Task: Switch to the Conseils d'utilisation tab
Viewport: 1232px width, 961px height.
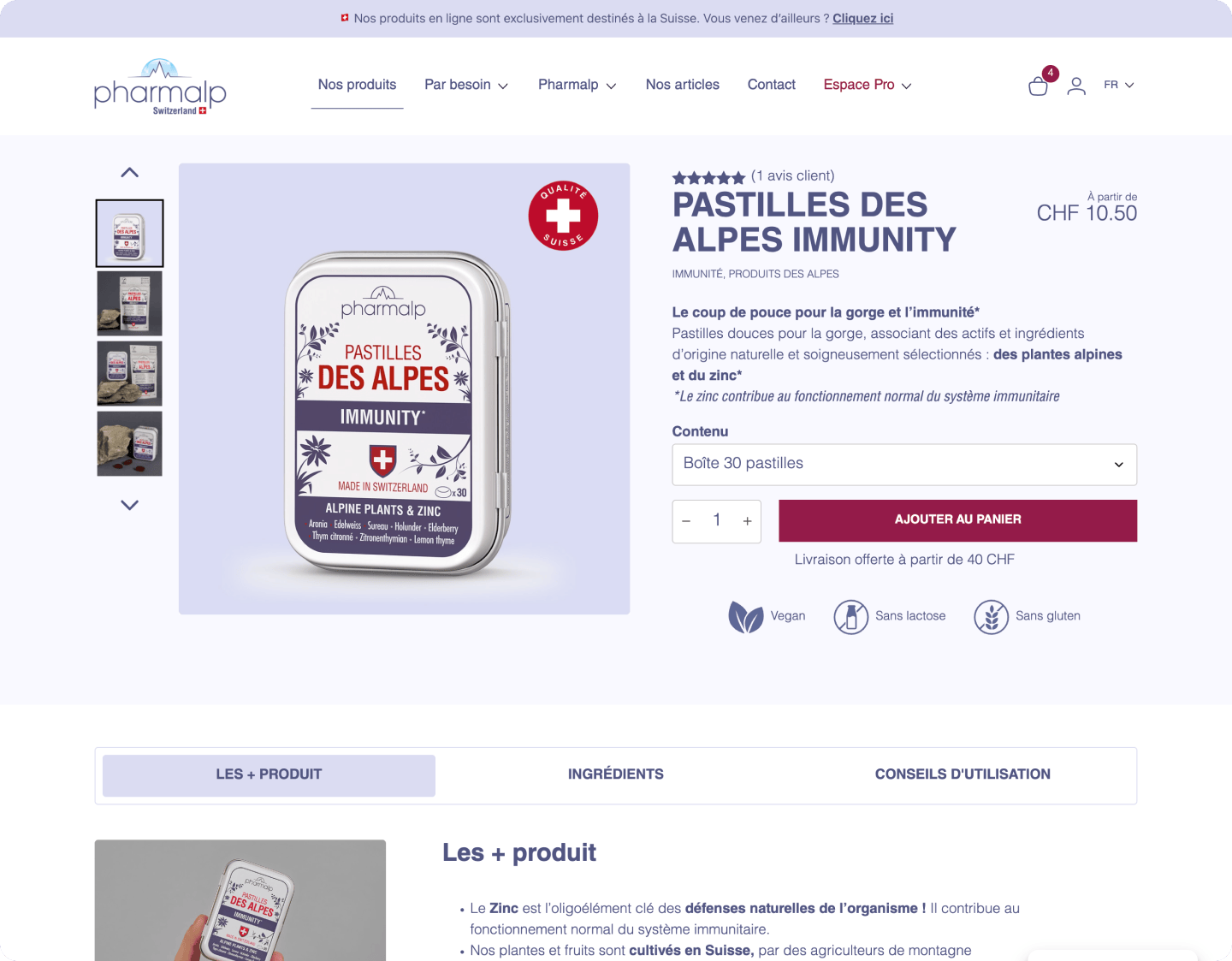Action: [962, 774]
